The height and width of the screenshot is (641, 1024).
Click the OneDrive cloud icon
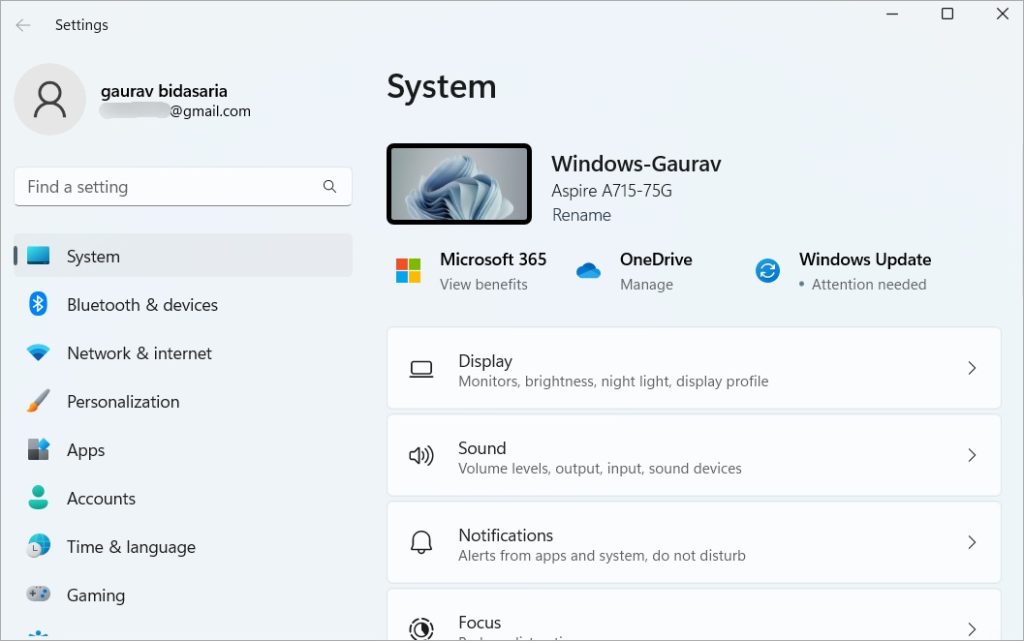(x=588, y=271)
